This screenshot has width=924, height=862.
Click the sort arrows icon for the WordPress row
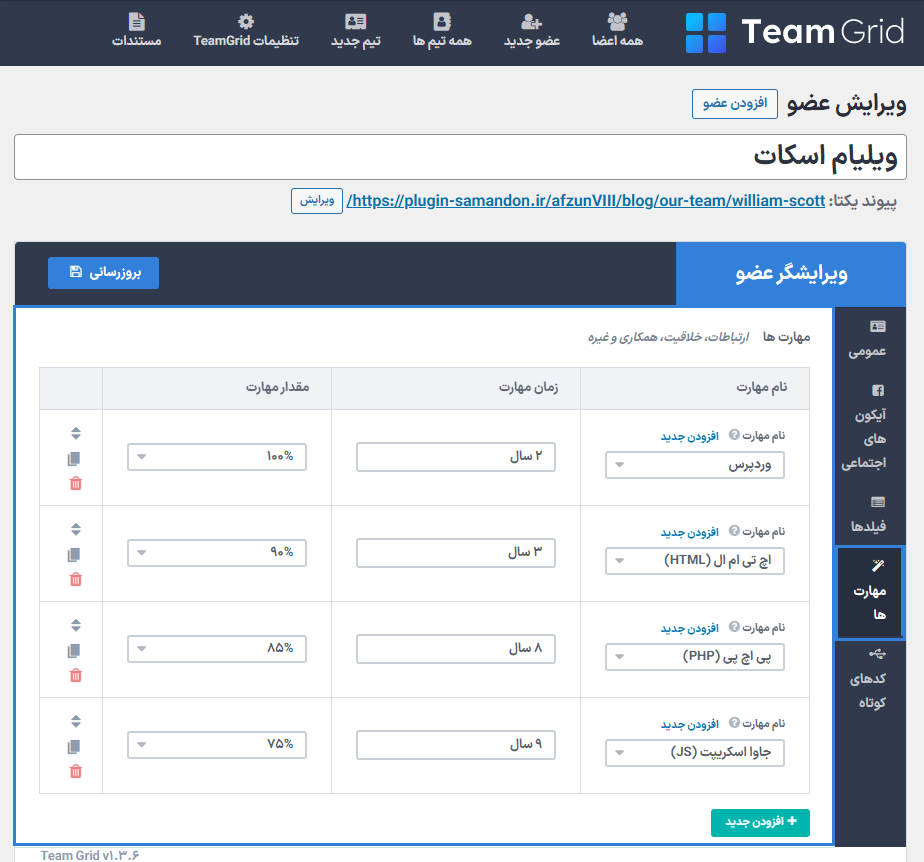click(x=76, y=434)
